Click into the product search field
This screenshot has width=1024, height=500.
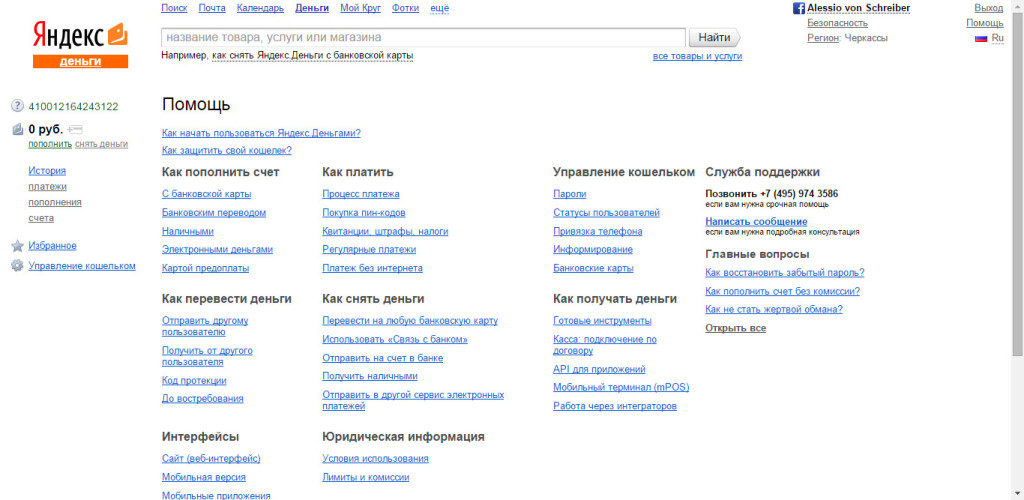[x=423, y=37]
